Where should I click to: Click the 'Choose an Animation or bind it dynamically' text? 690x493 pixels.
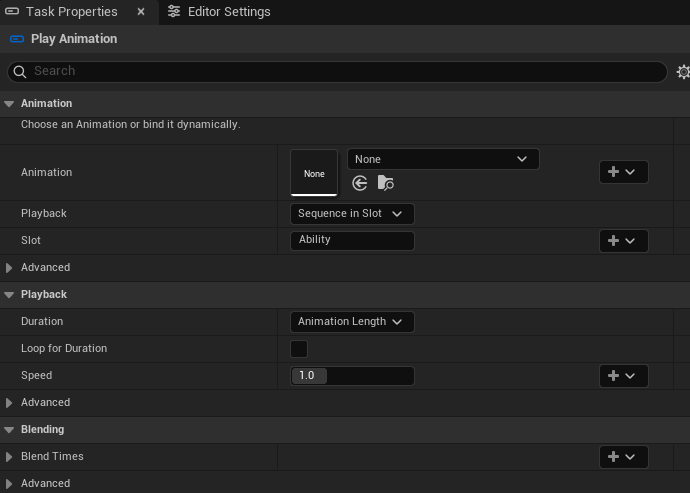(131, 125)
